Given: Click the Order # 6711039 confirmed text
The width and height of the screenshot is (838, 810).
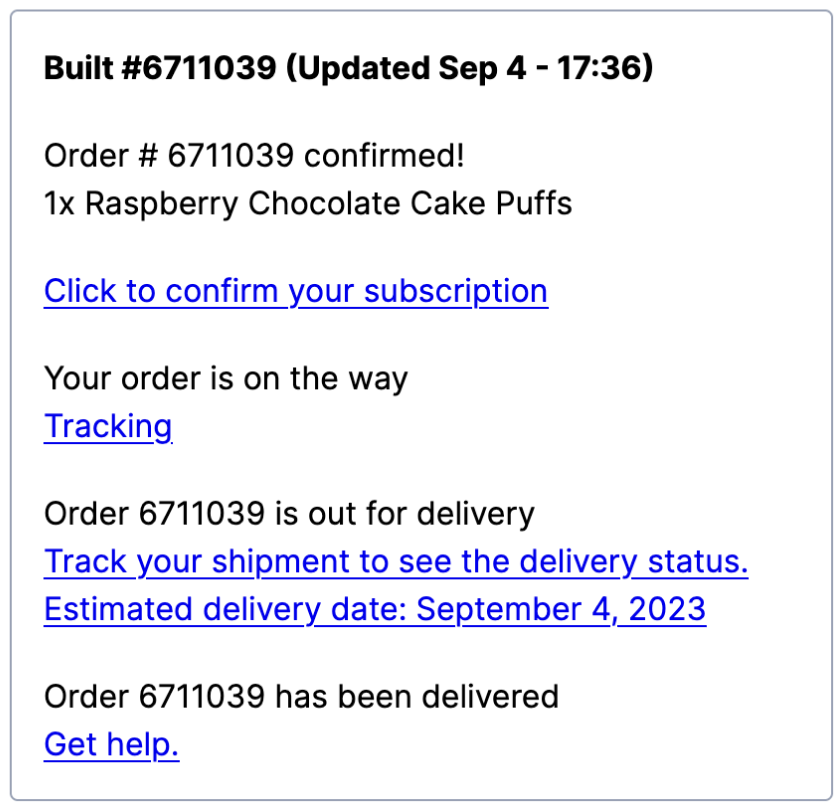Looking at the screenshot, I should [254, 156].
